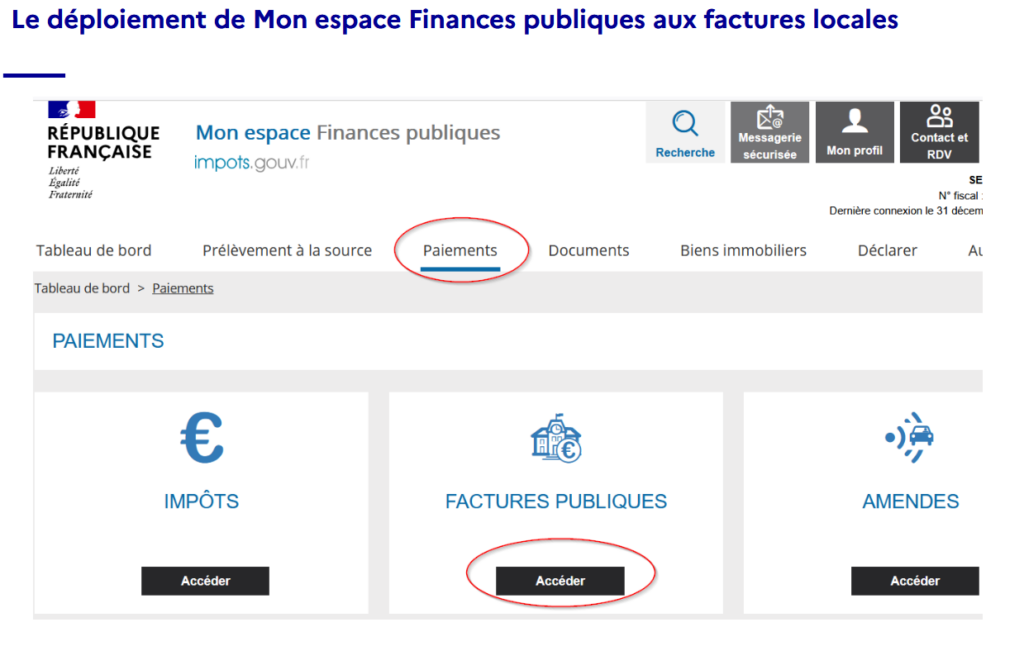Click the Recherche magnifier icon
This screenshot has width=1024, height=646.
[x=685, y=124]
